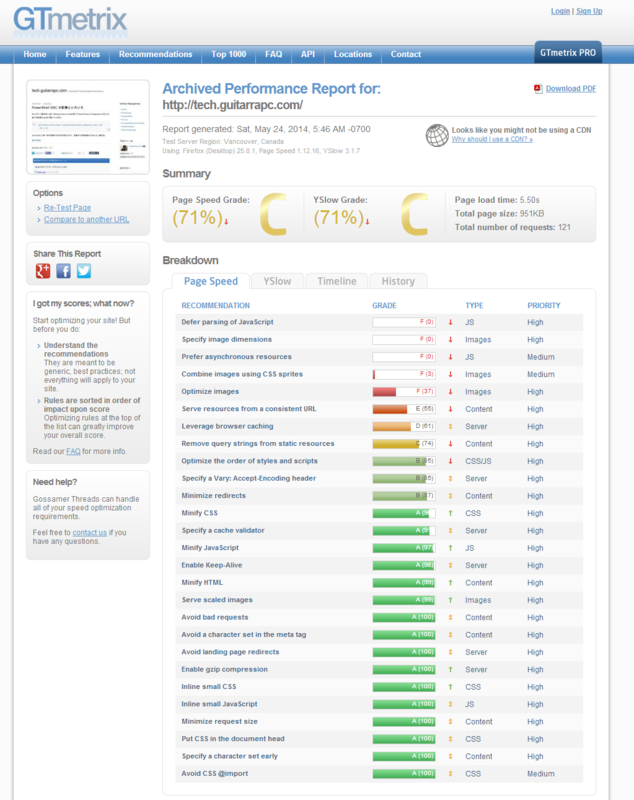Click the Avoid CSS @import row
Image resolution: width=634 pixels, height=800 pixels.
coord(379,773)
